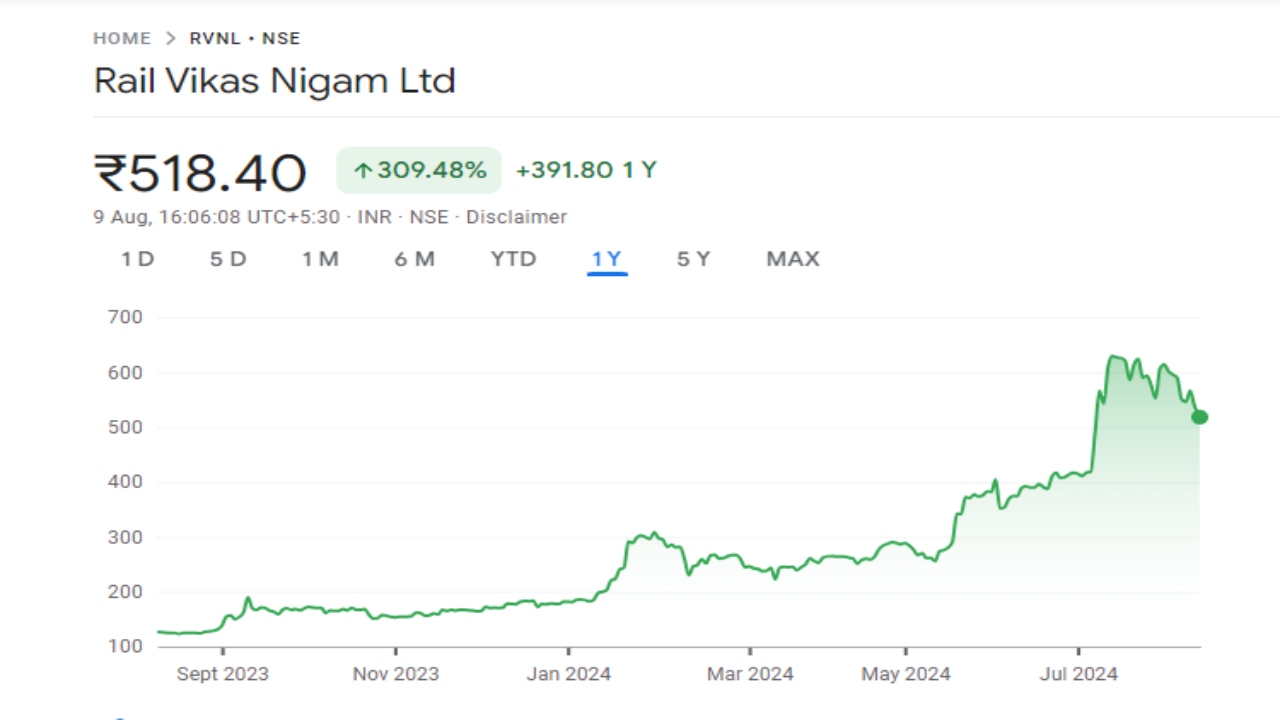Image resolution: width=1280 pixels, height=720 pixels.
Task: Click the 500 y-axis label
Action: pos(125,427)
